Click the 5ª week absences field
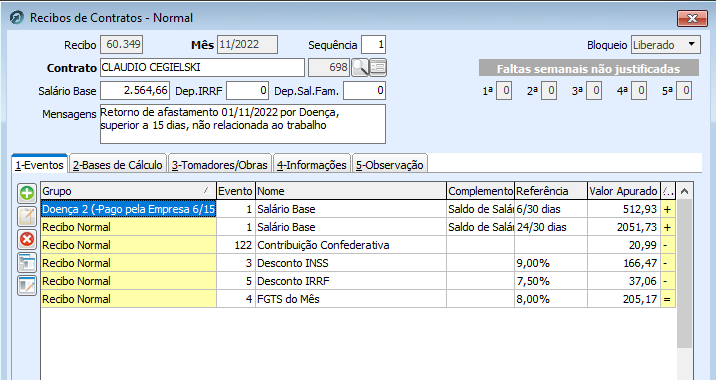716x380 pixels. click(x=684, y=90)
